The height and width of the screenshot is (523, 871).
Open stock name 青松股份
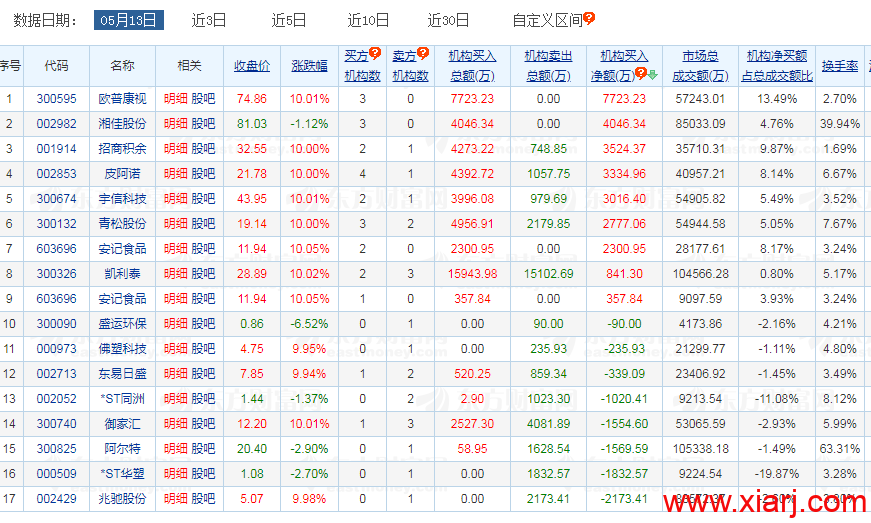click(x=122, y=224)
